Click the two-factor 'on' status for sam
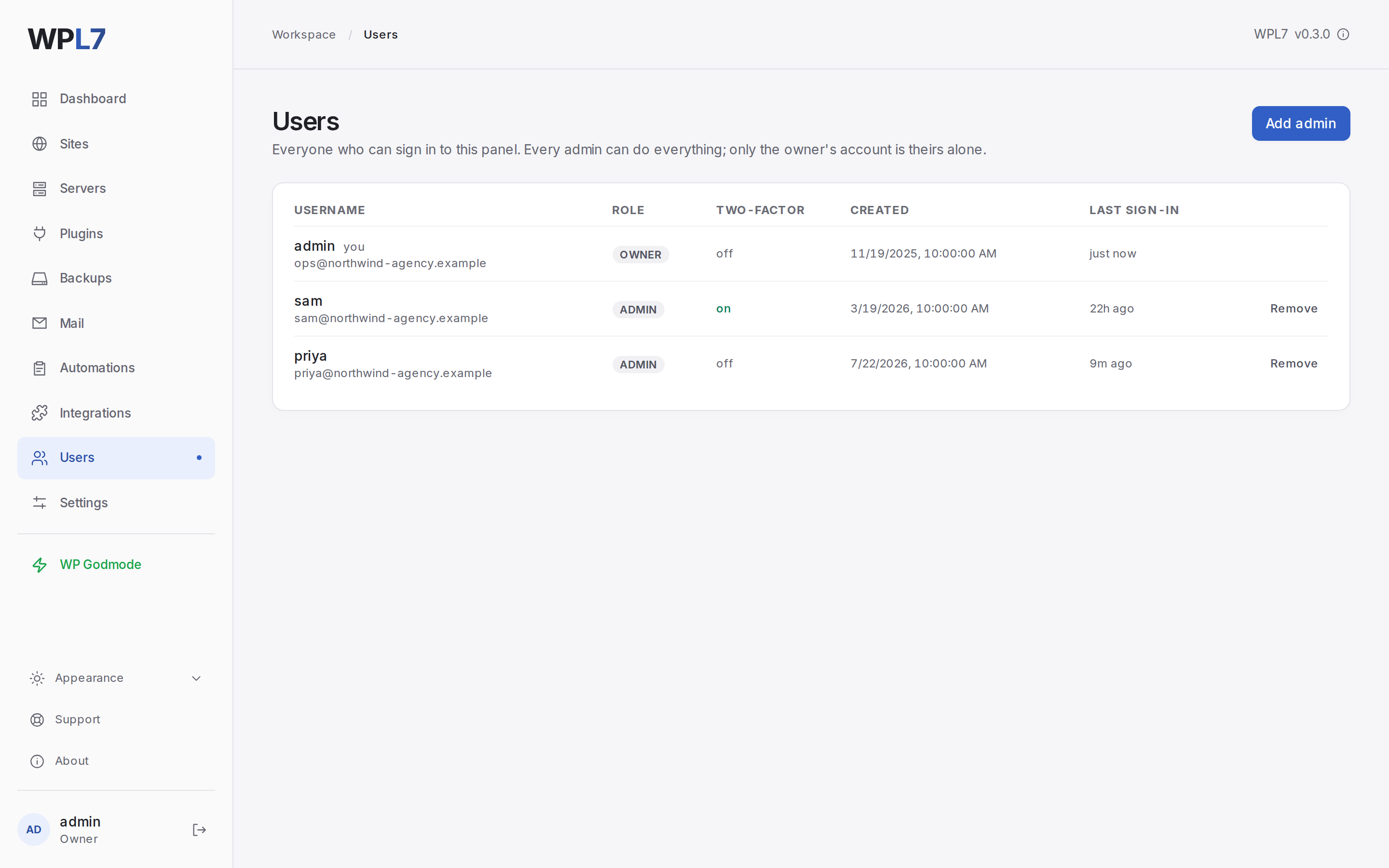This screenshot has height=868, width=1389. [723, 309]
